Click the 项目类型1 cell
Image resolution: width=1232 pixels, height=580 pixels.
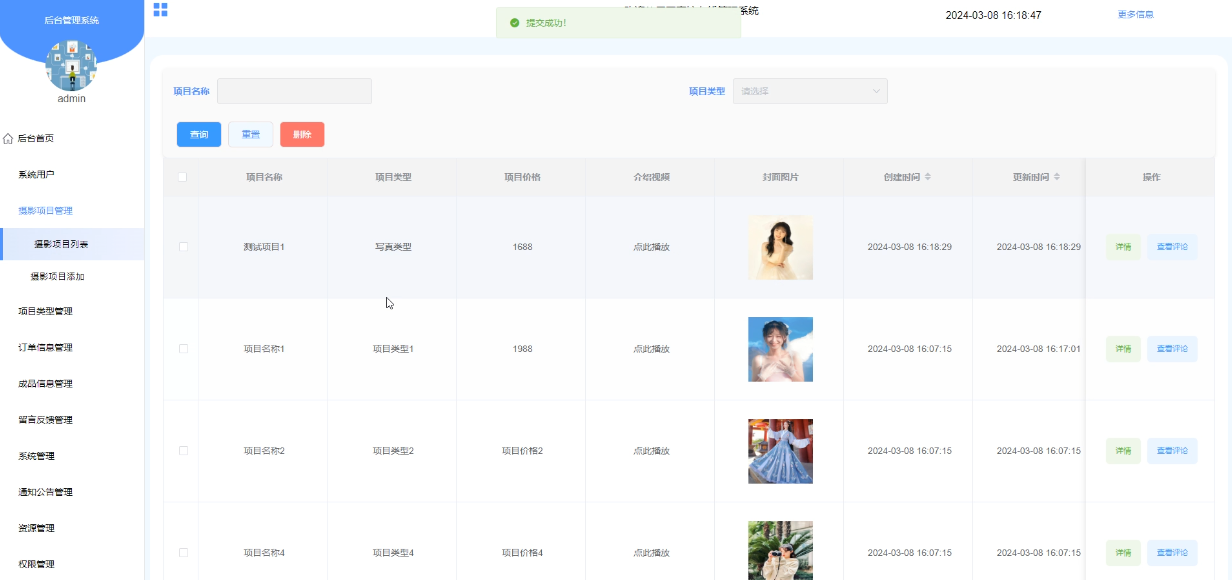(393, 349)
